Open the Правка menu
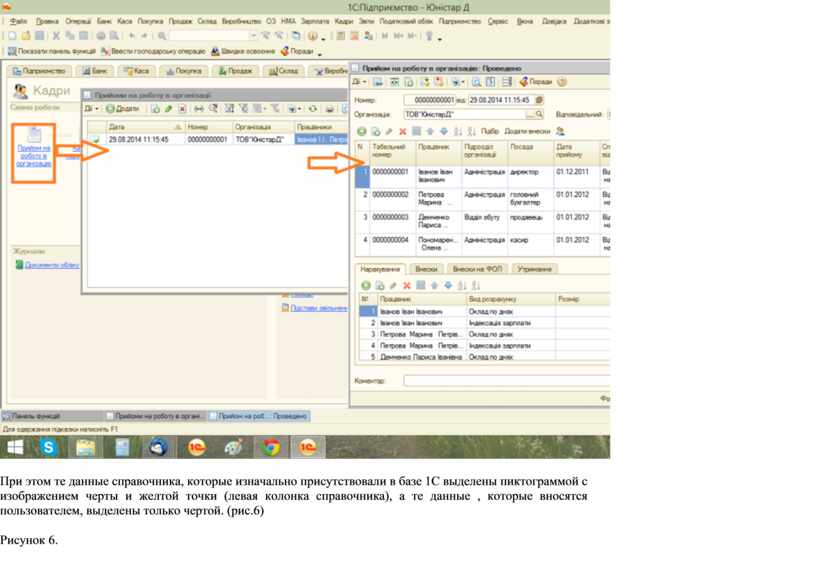 47,21
